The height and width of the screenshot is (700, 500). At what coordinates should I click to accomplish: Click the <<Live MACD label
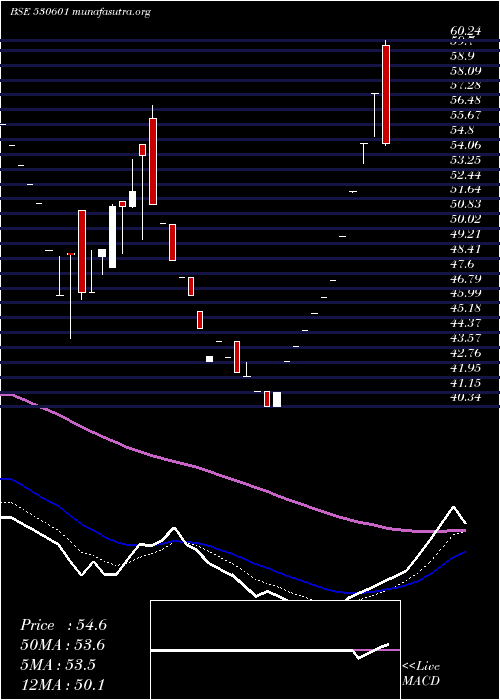click(421, 673)
